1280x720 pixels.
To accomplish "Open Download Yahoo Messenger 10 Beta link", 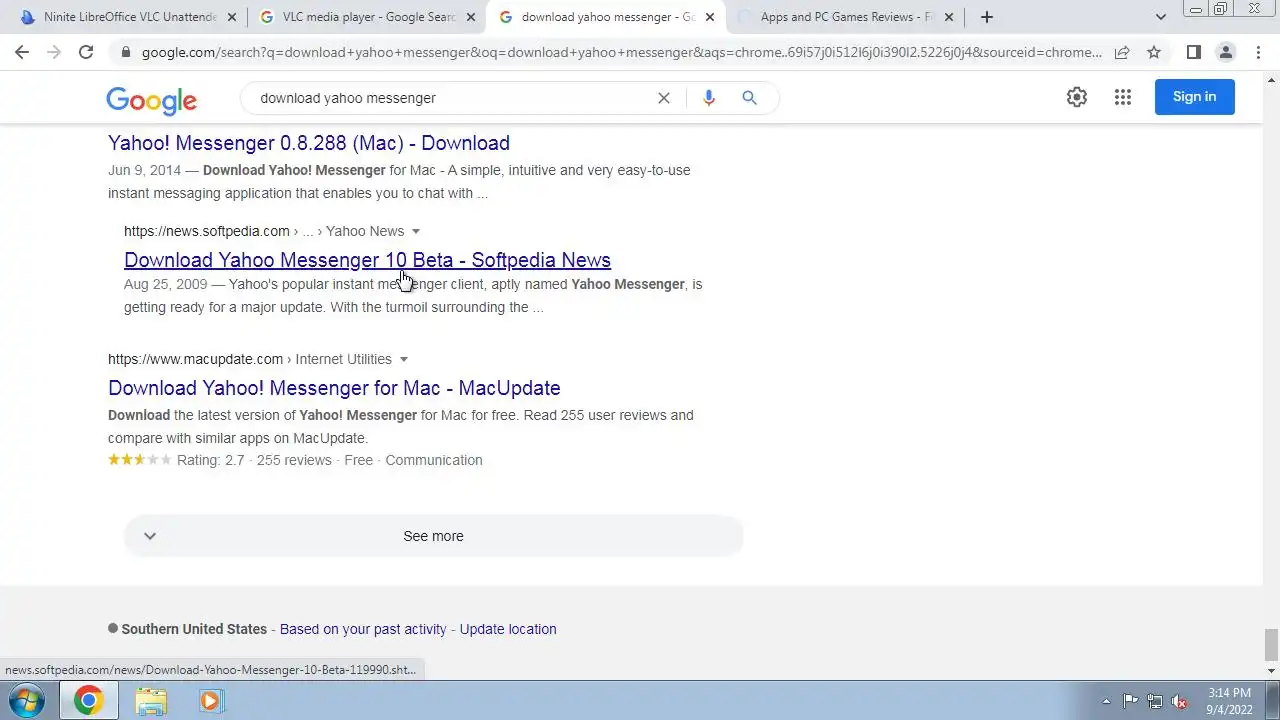I will (367, 260).
